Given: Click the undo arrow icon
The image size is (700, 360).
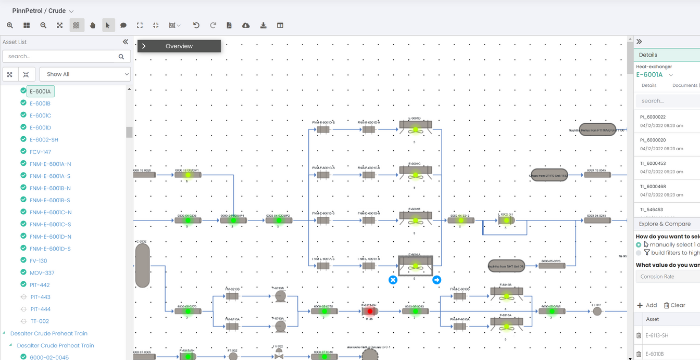Looking at the screenshot, I should pyautogui.click(x=196, y=25).
